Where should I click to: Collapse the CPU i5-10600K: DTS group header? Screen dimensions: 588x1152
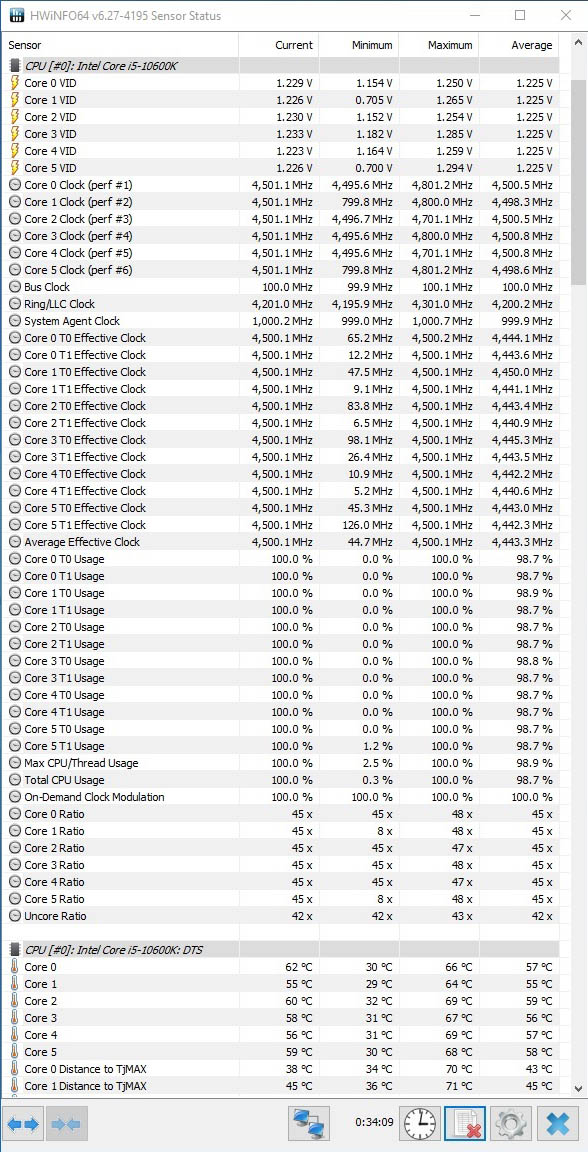point(279,949)
